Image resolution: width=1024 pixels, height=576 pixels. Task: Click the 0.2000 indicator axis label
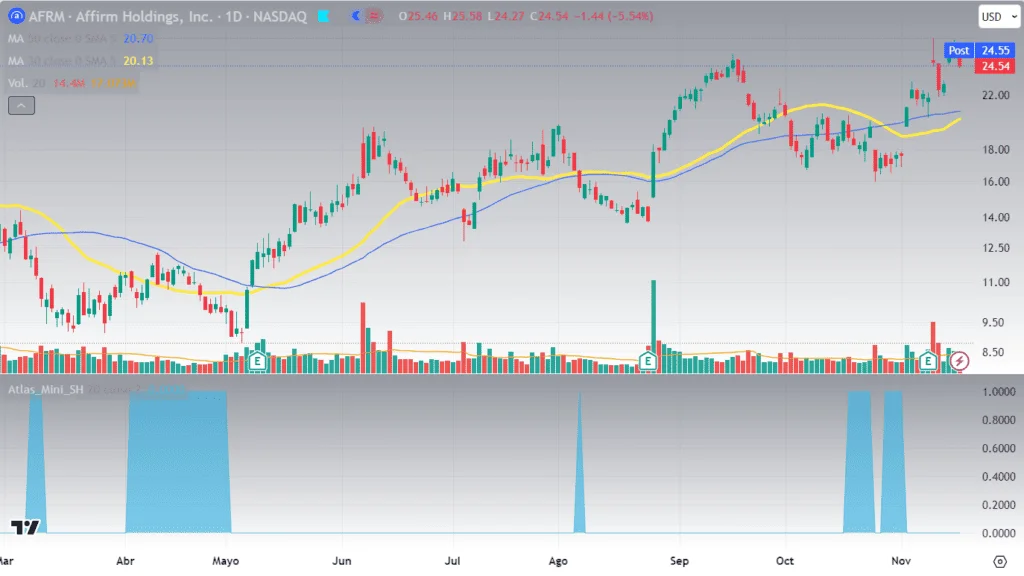[999, 505]
